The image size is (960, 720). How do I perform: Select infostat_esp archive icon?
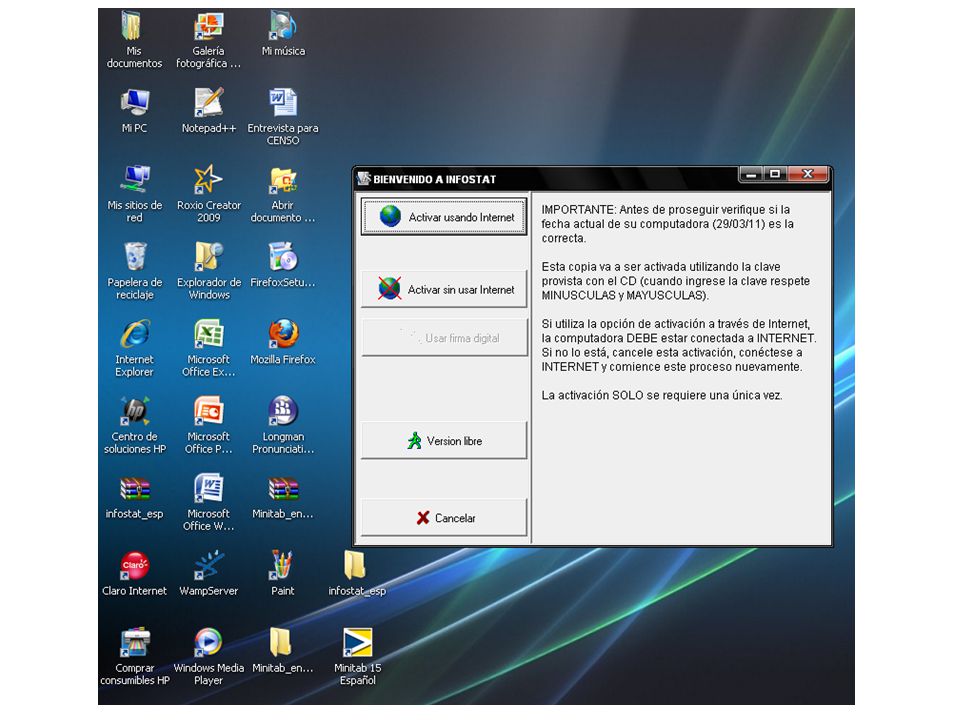click(x=135, y=497)
